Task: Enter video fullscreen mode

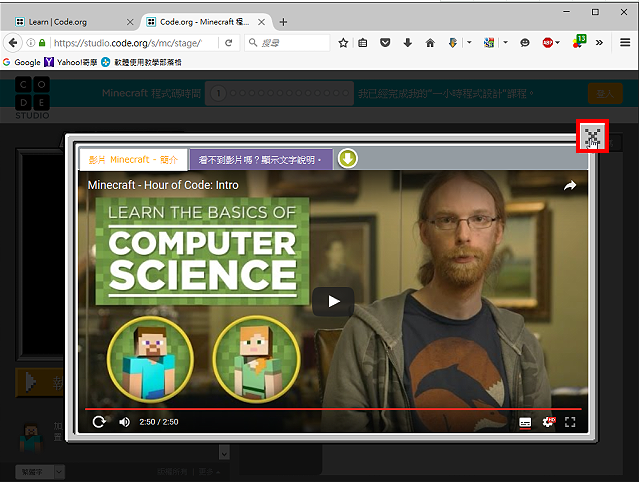Action: click(x=570, y=422)
